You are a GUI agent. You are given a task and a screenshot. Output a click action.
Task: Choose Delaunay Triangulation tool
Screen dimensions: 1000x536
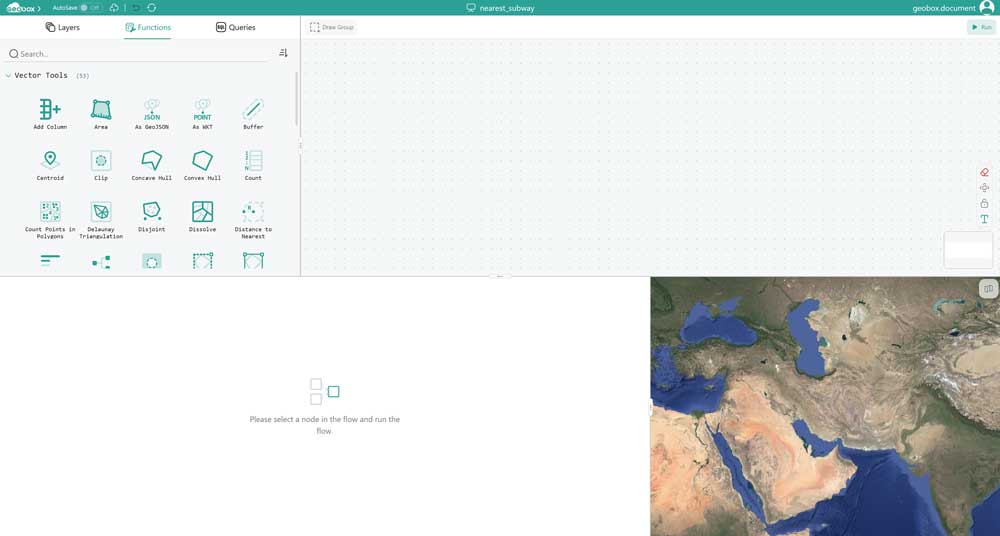point(101,220)
